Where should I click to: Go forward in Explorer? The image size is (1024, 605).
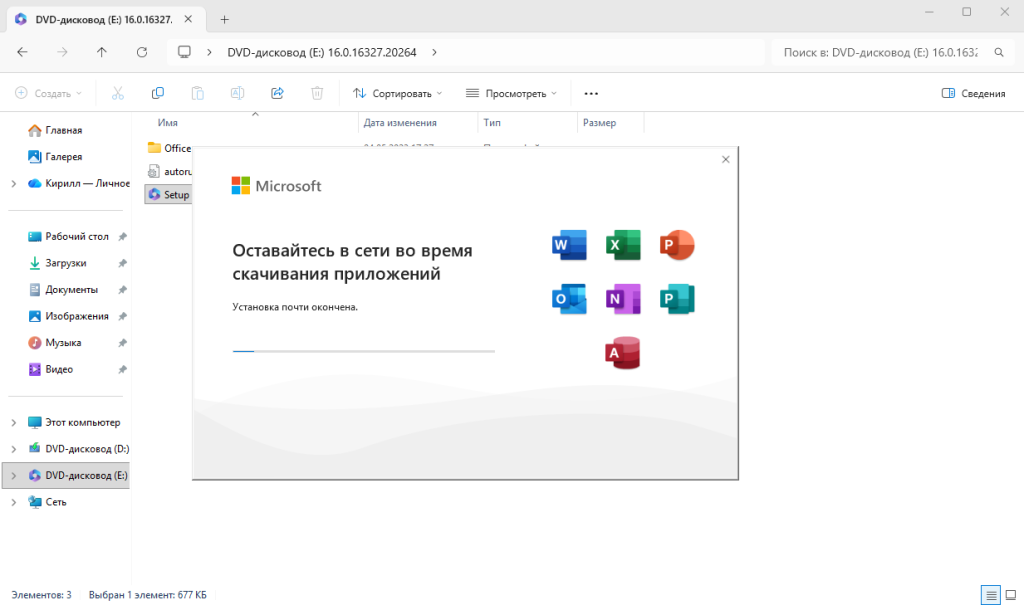(x=62, y=52)
